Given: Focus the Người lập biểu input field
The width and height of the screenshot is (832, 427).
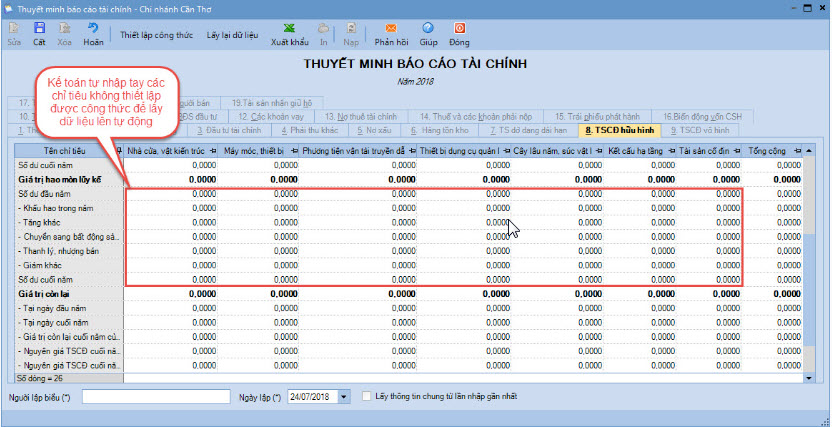Looking at the screenshot, I should (156, 396).
